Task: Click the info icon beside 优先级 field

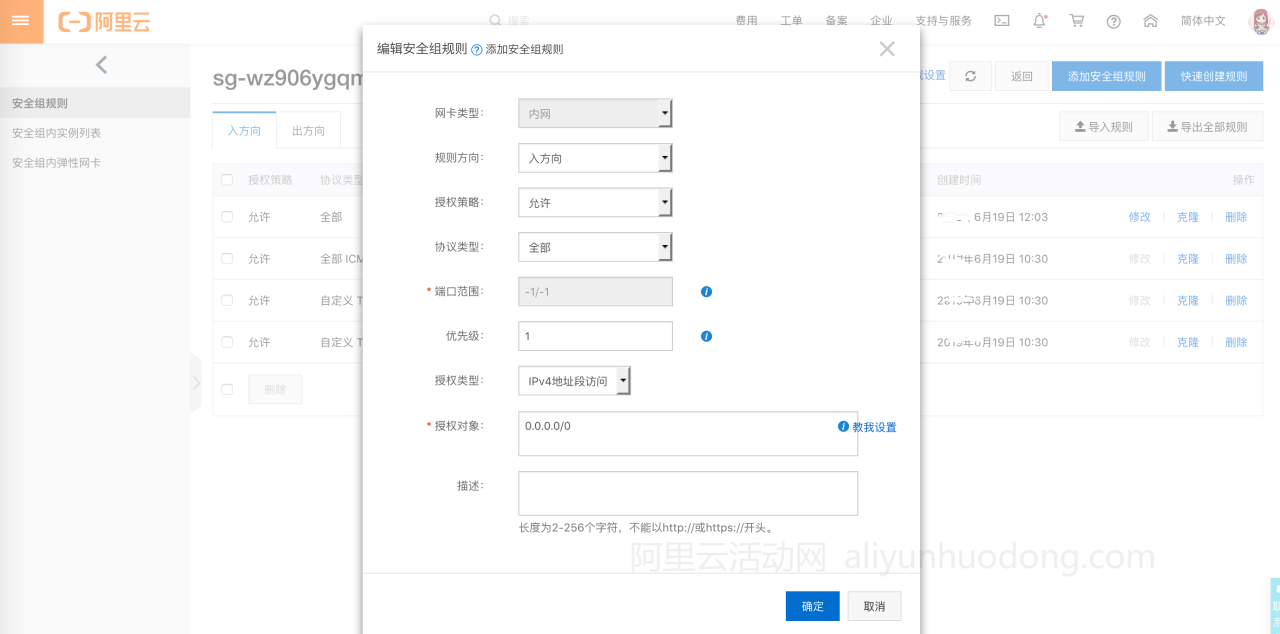Action: point(706,337)
